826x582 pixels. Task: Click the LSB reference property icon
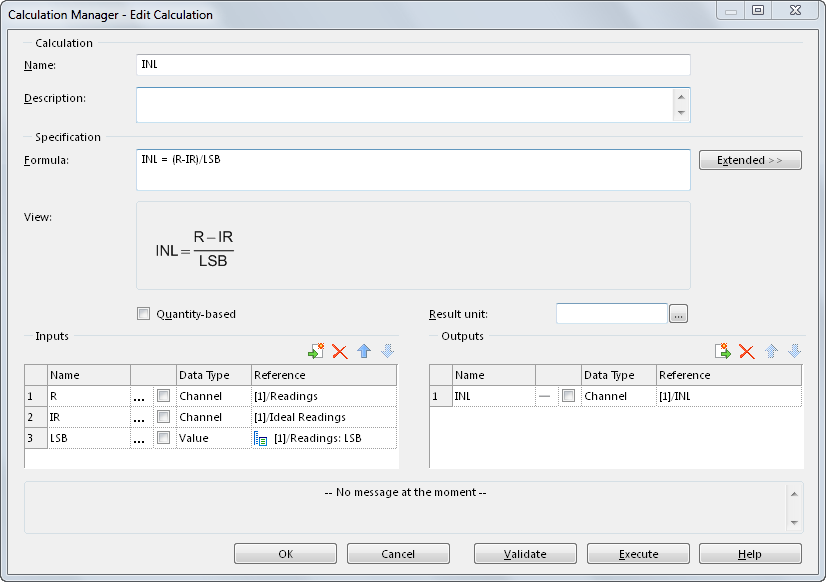261,438
